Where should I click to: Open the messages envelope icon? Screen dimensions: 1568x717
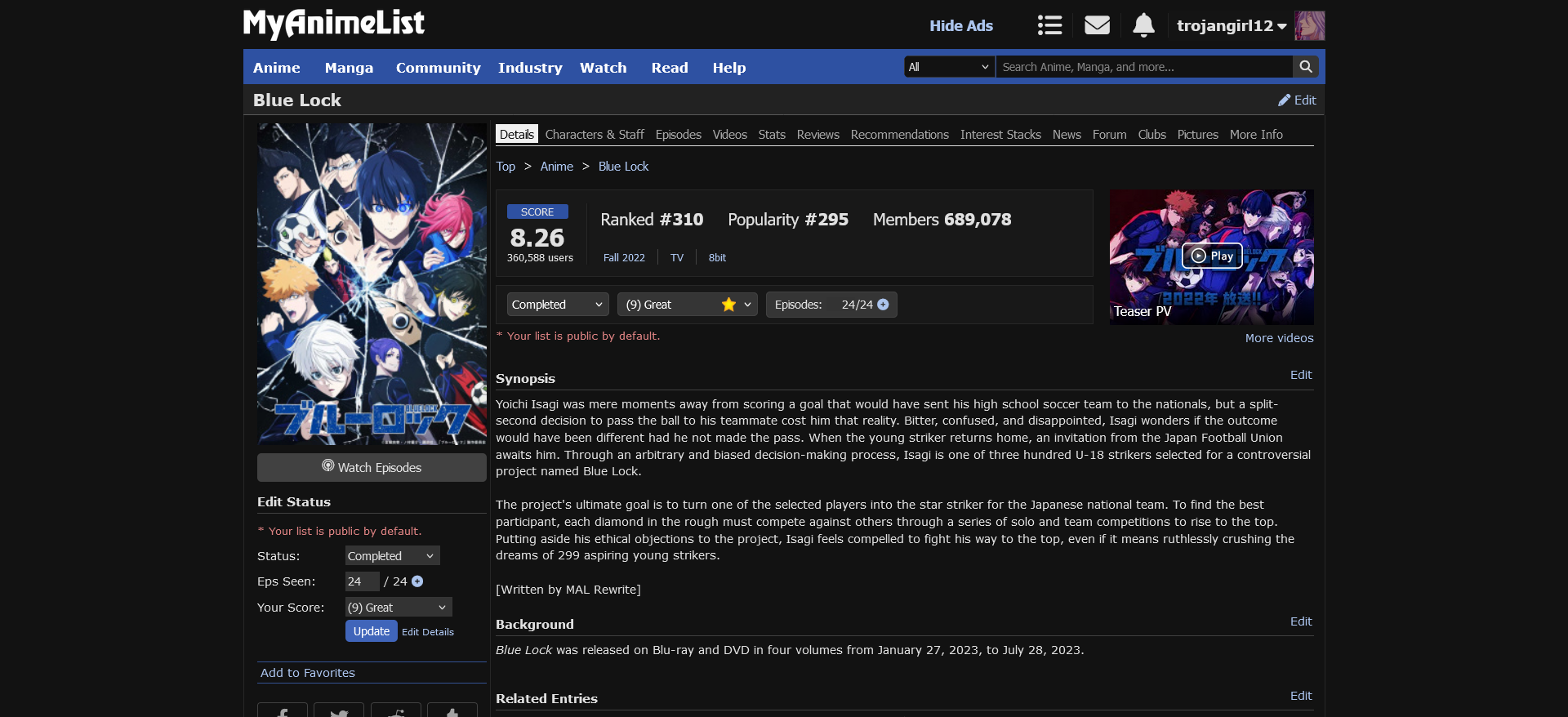(x=1097, y=25)
